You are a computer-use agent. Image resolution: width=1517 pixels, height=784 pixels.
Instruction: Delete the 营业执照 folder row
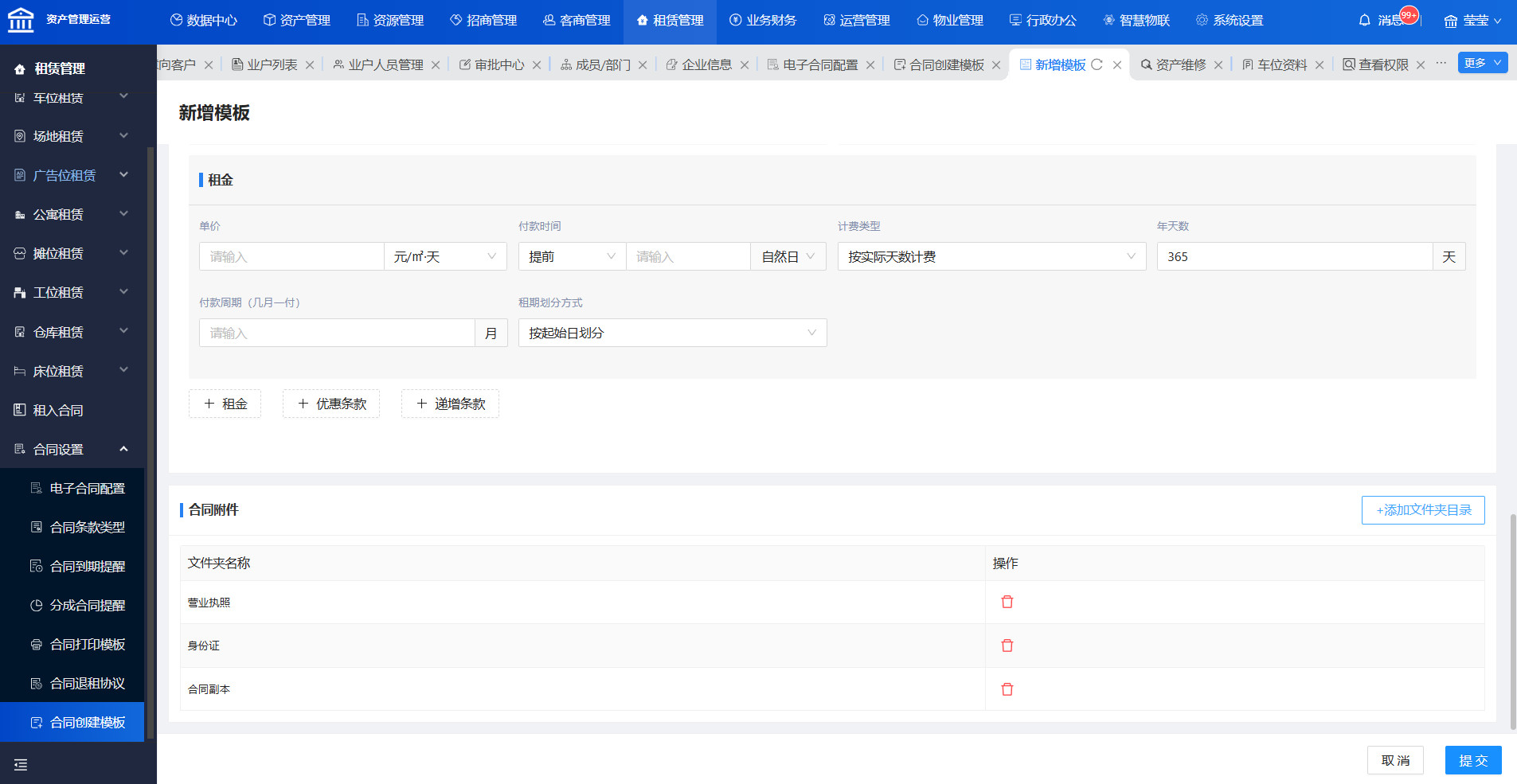tap(1007, 603)
